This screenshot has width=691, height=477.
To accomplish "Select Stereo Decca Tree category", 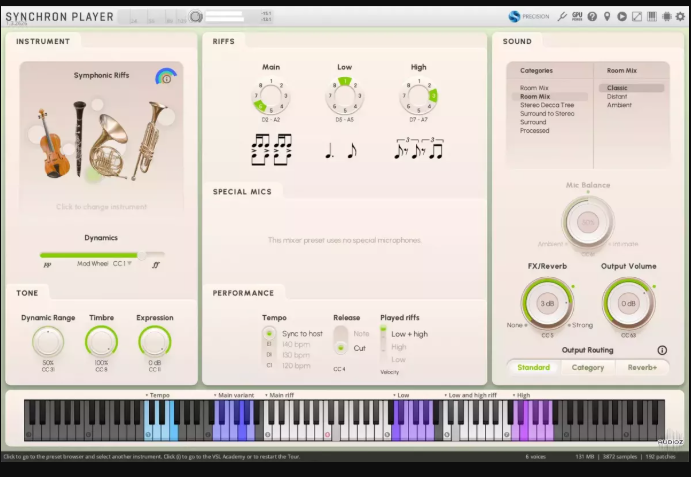I will coord(547,105).
